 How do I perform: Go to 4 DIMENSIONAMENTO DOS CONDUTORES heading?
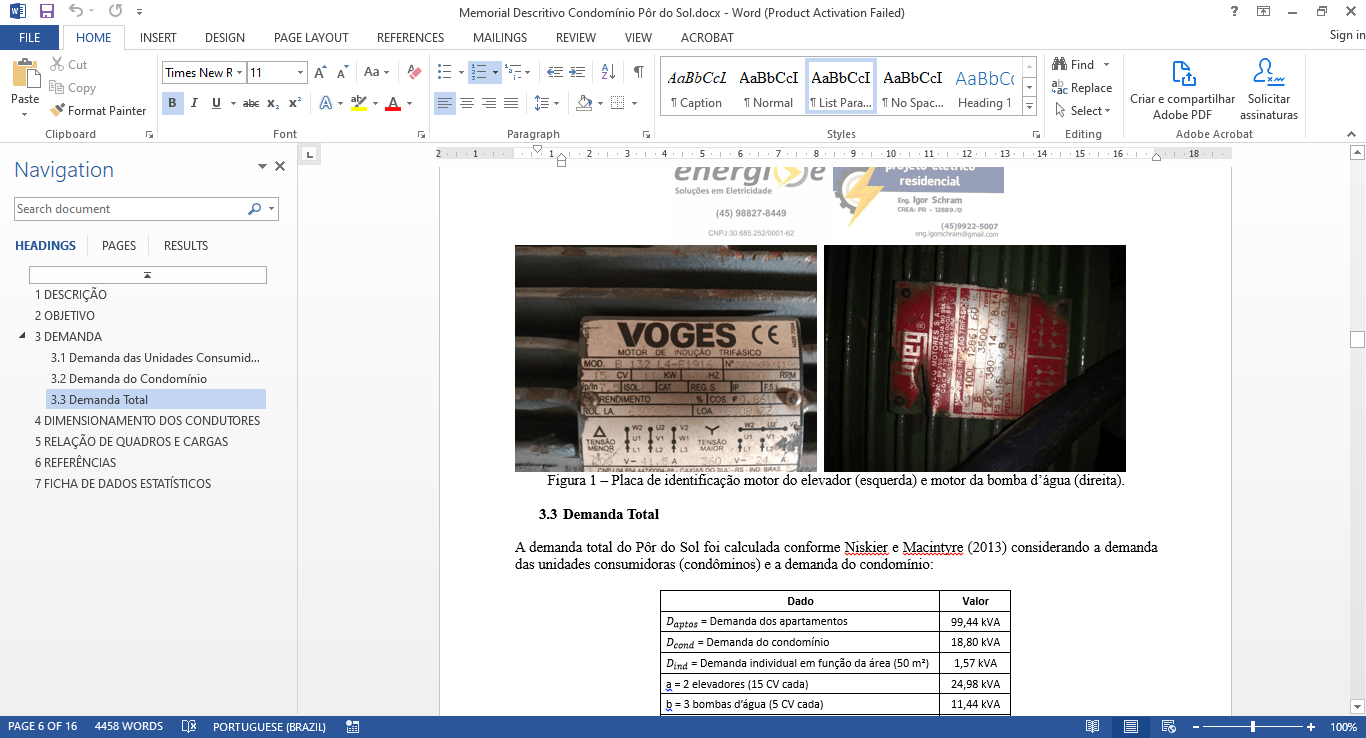pos(147,421)
